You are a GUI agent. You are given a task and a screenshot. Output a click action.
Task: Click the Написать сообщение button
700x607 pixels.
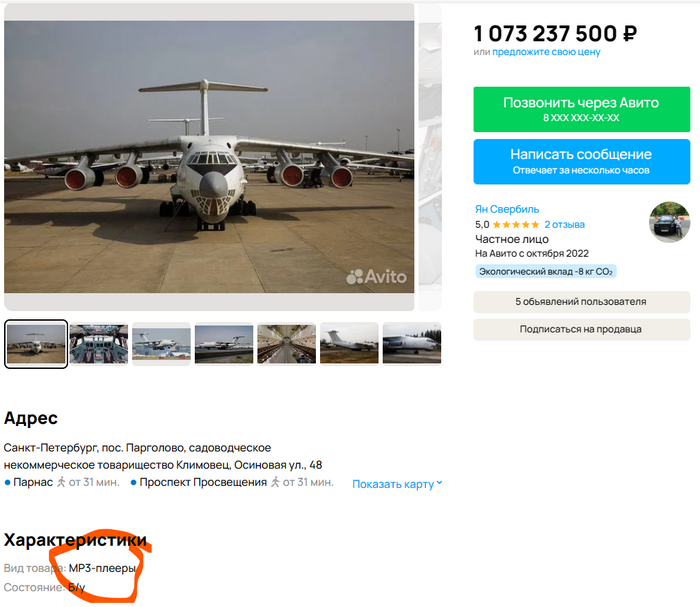pos(582,162)
